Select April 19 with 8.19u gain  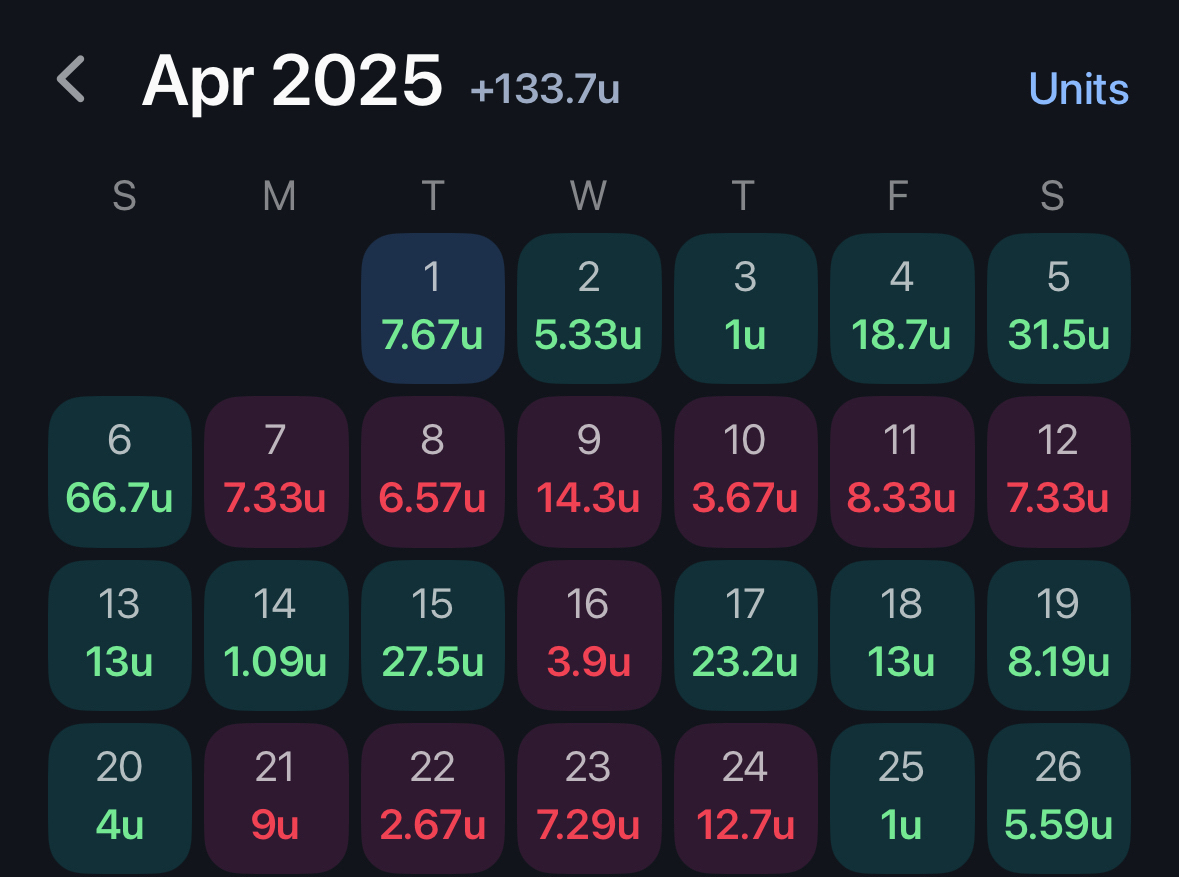point(1058,634)
